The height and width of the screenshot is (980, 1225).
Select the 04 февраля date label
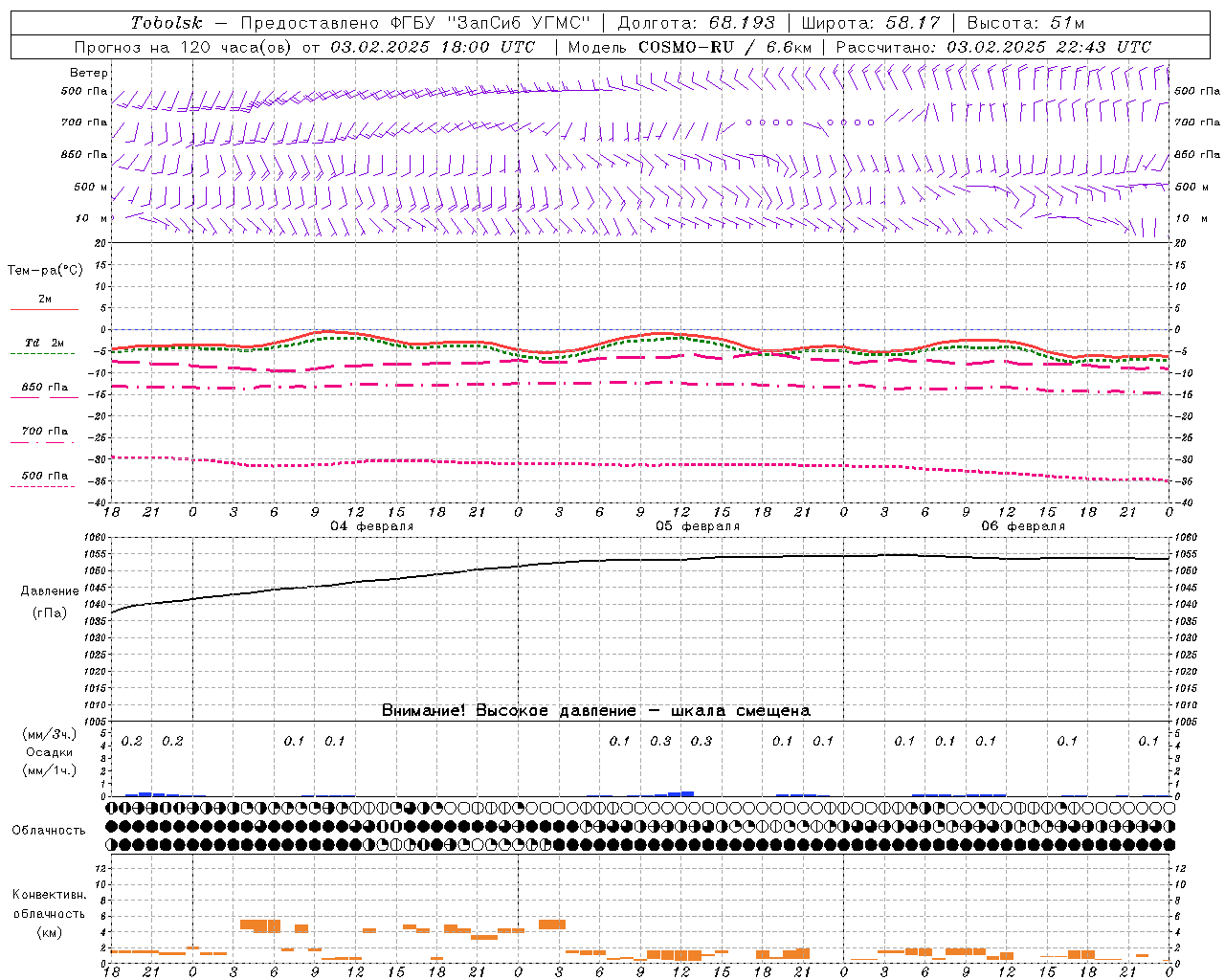pyautogui.click(x=372, y=526)
